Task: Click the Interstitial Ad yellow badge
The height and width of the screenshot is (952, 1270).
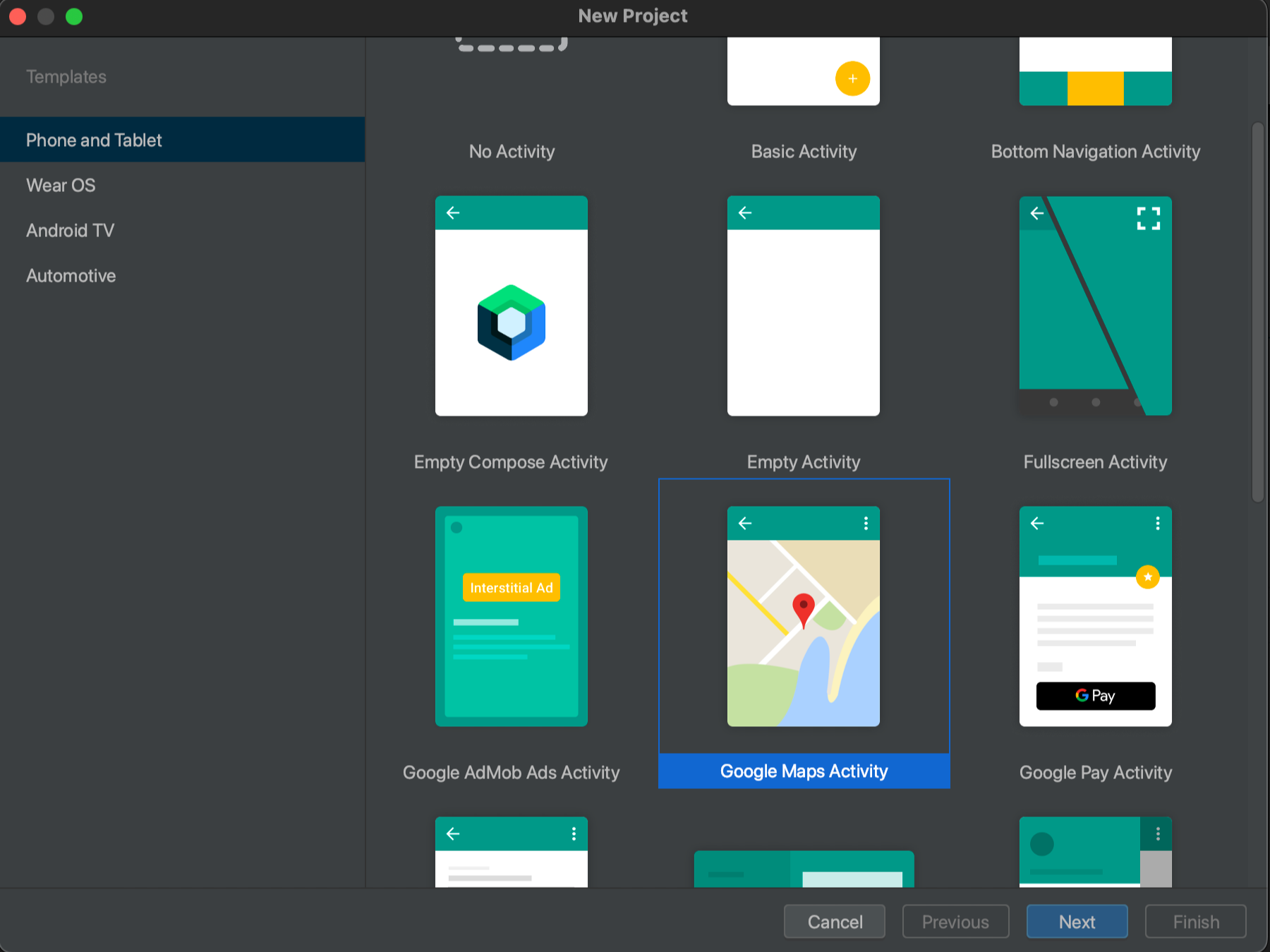Action: click(512, 587)
